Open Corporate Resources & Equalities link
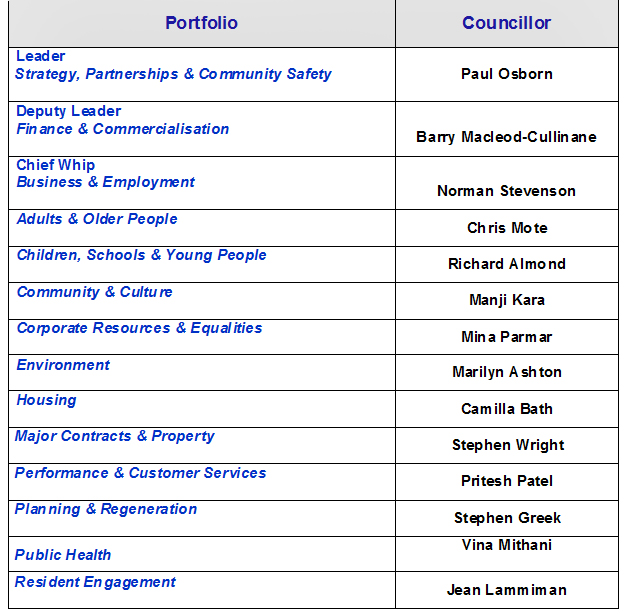 pyautogui.click(x=139, y=328)
